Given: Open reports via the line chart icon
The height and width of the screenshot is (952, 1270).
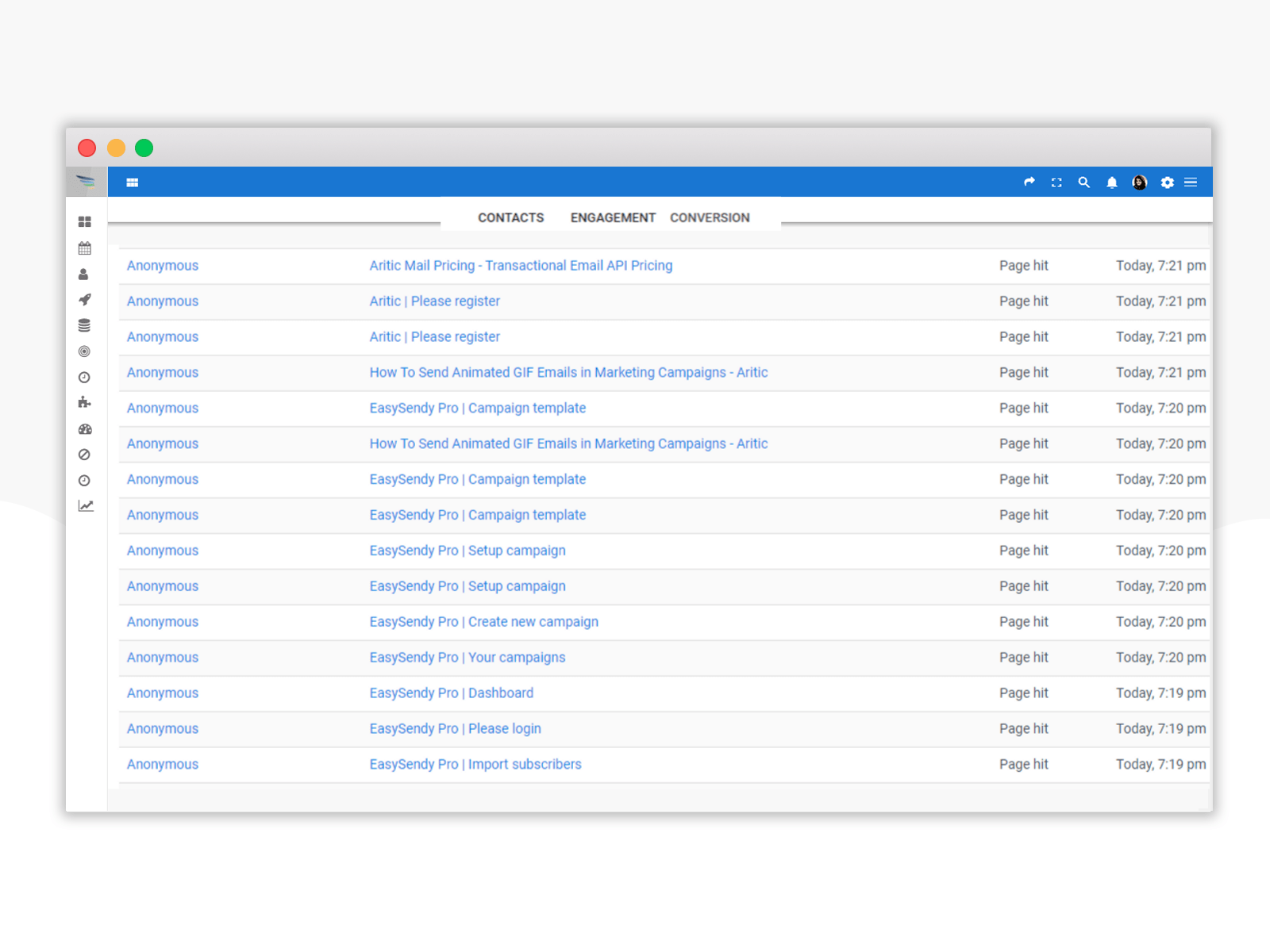Looking at the screenshot, I should (x=86, y=506).
